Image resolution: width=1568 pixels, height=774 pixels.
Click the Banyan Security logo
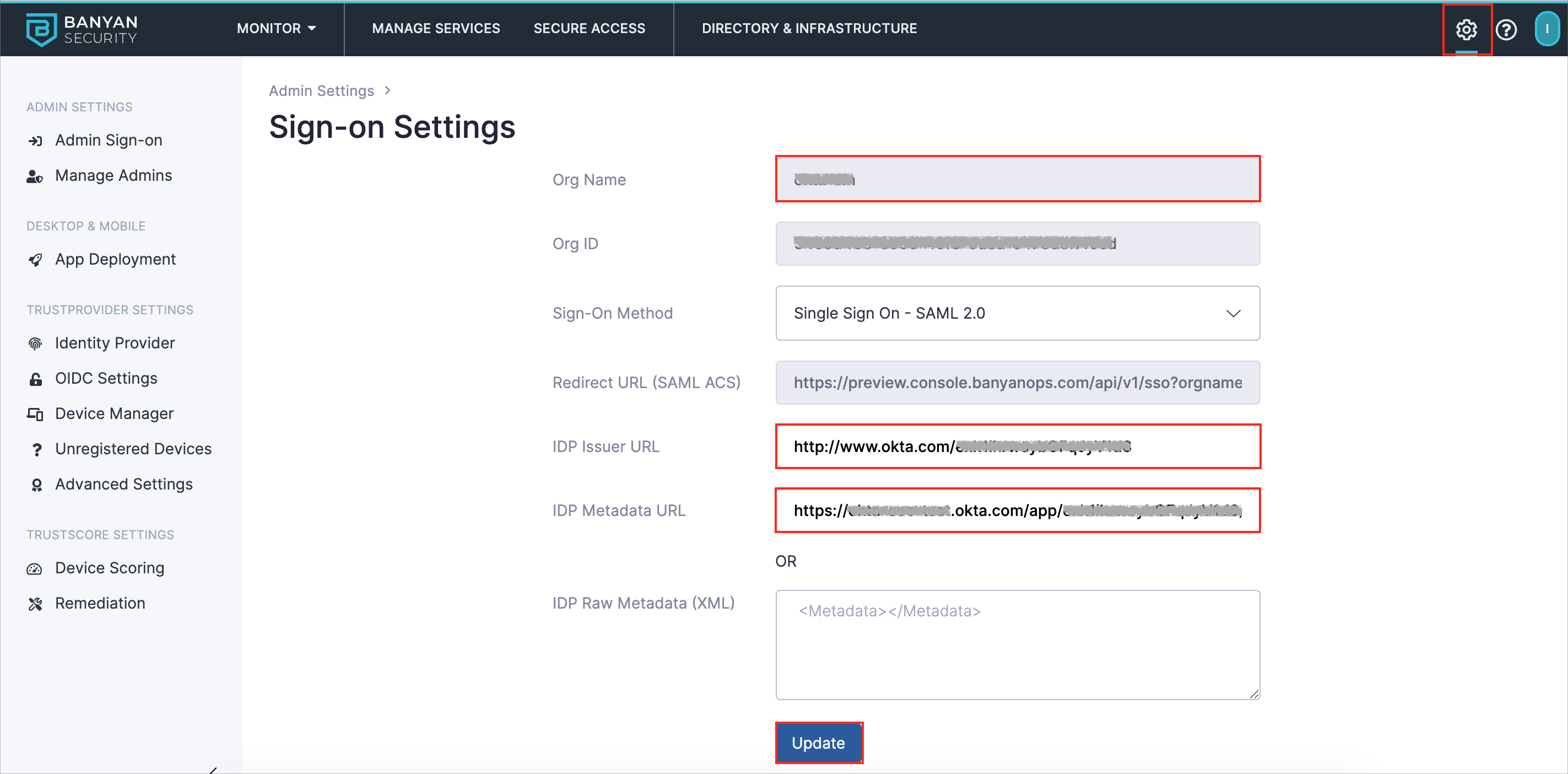pyautogui.click(x=82, y=29)
